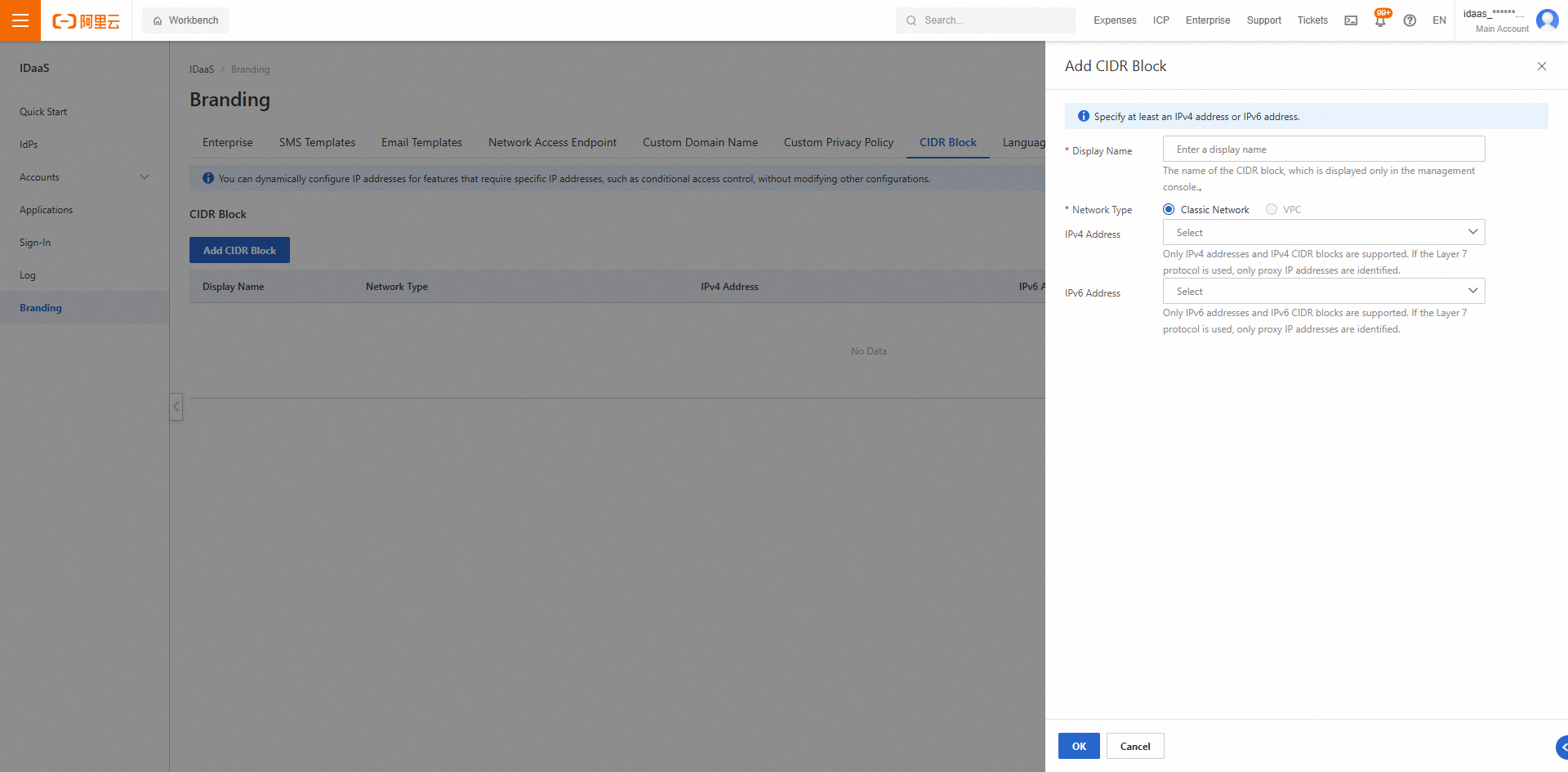Click the search magnifier icon
The width and height of the screenshot is (1568, 772).
coord(911,20)
